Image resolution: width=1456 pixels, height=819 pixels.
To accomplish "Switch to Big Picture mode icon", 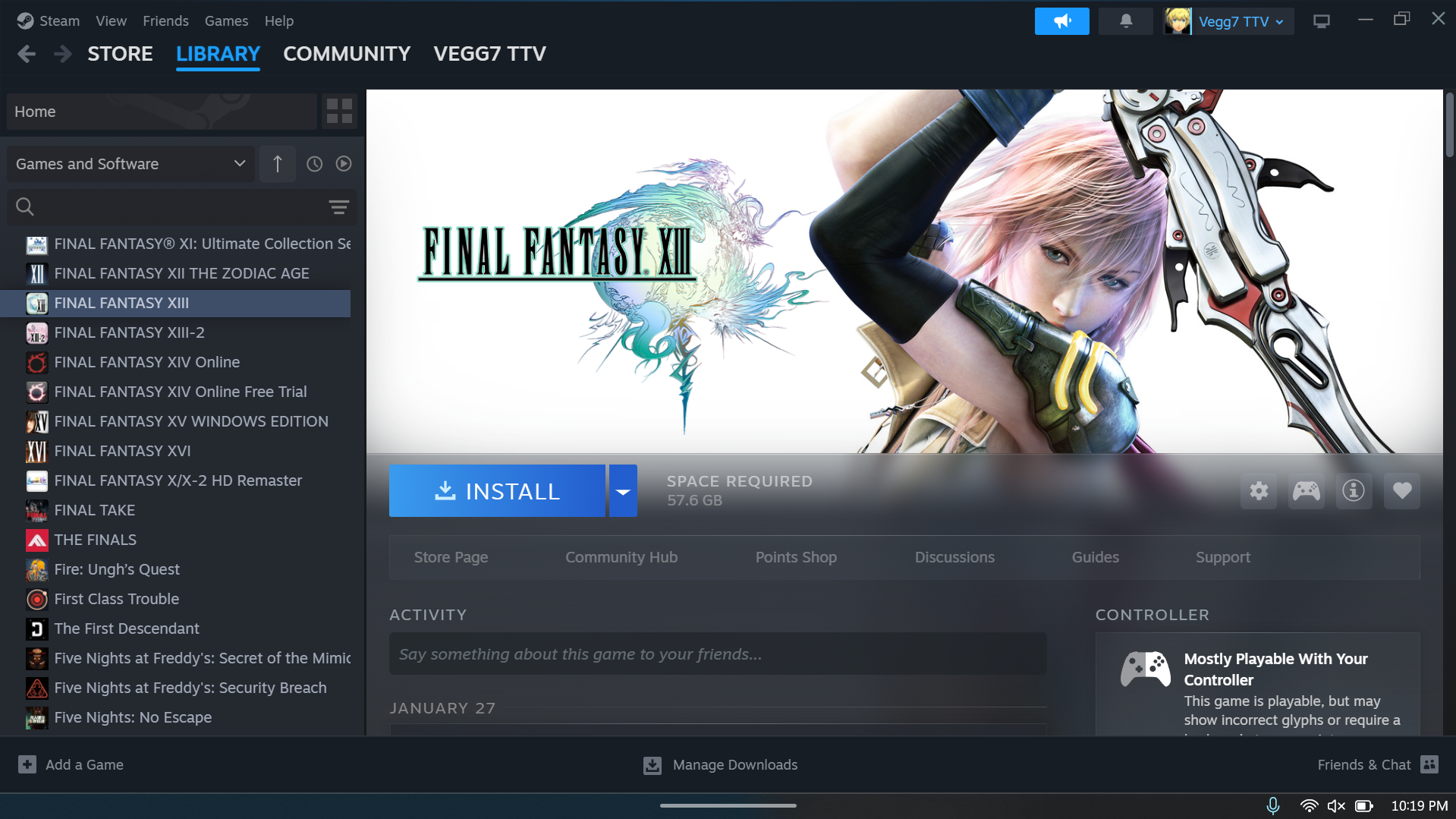I will 1322,21.
